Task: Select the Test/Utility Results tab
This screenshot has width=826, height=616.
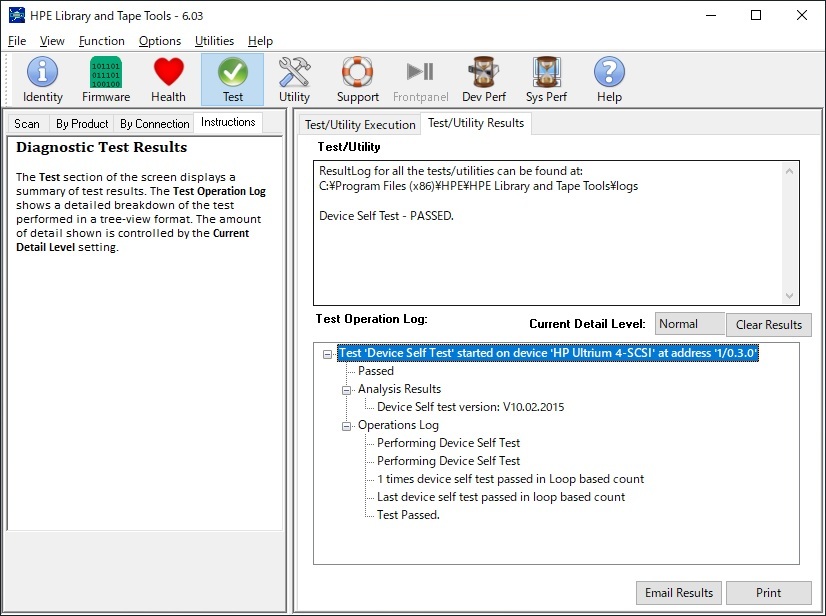Action: 476,123
